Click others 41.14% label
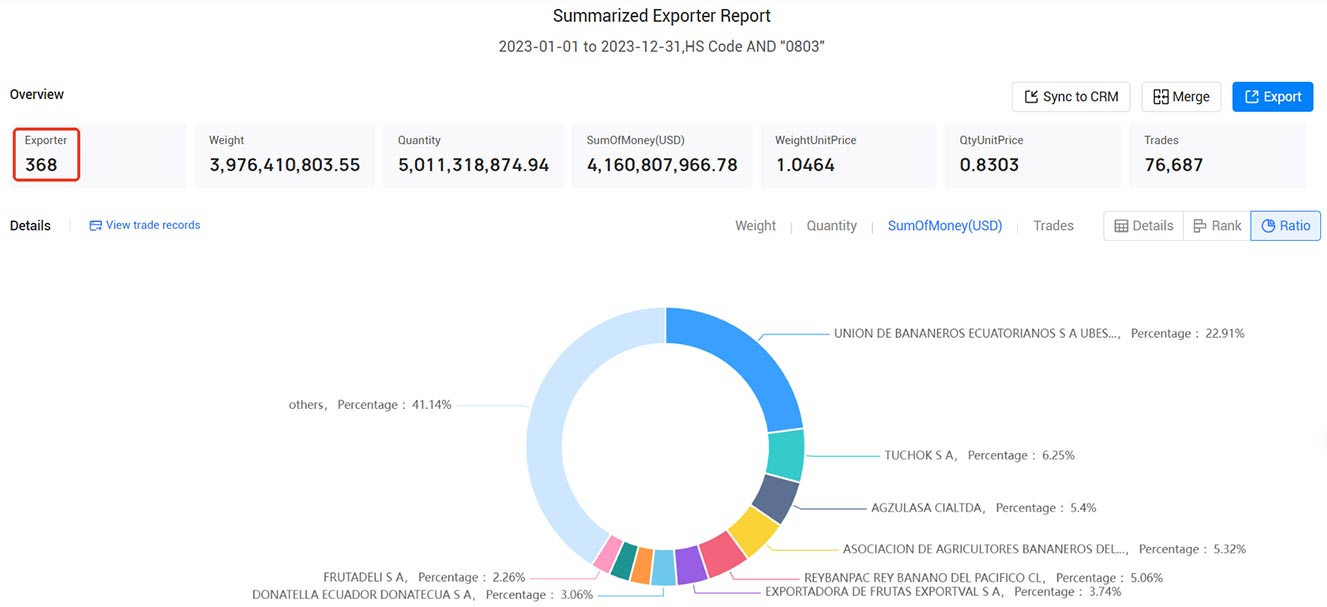The image size is (1327, 607). (x=370, y=405)
